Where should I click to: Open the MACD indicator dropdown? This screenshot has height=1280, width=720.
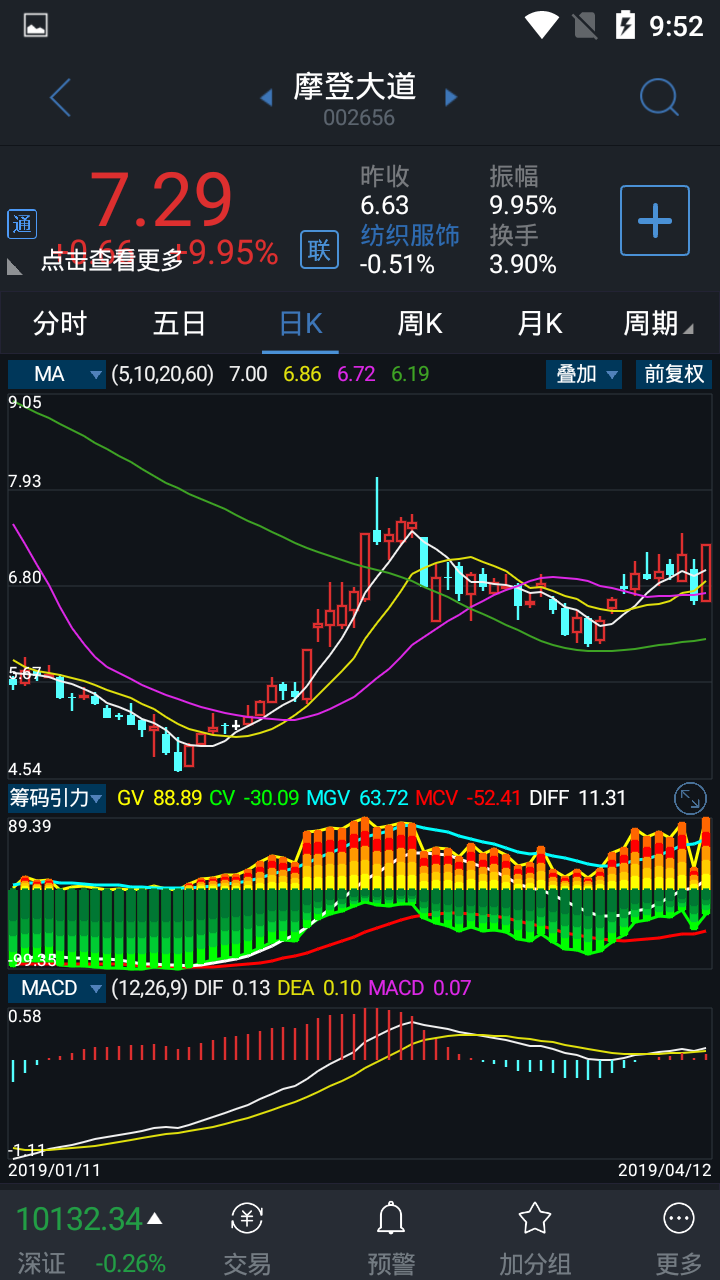pos(57,988)
